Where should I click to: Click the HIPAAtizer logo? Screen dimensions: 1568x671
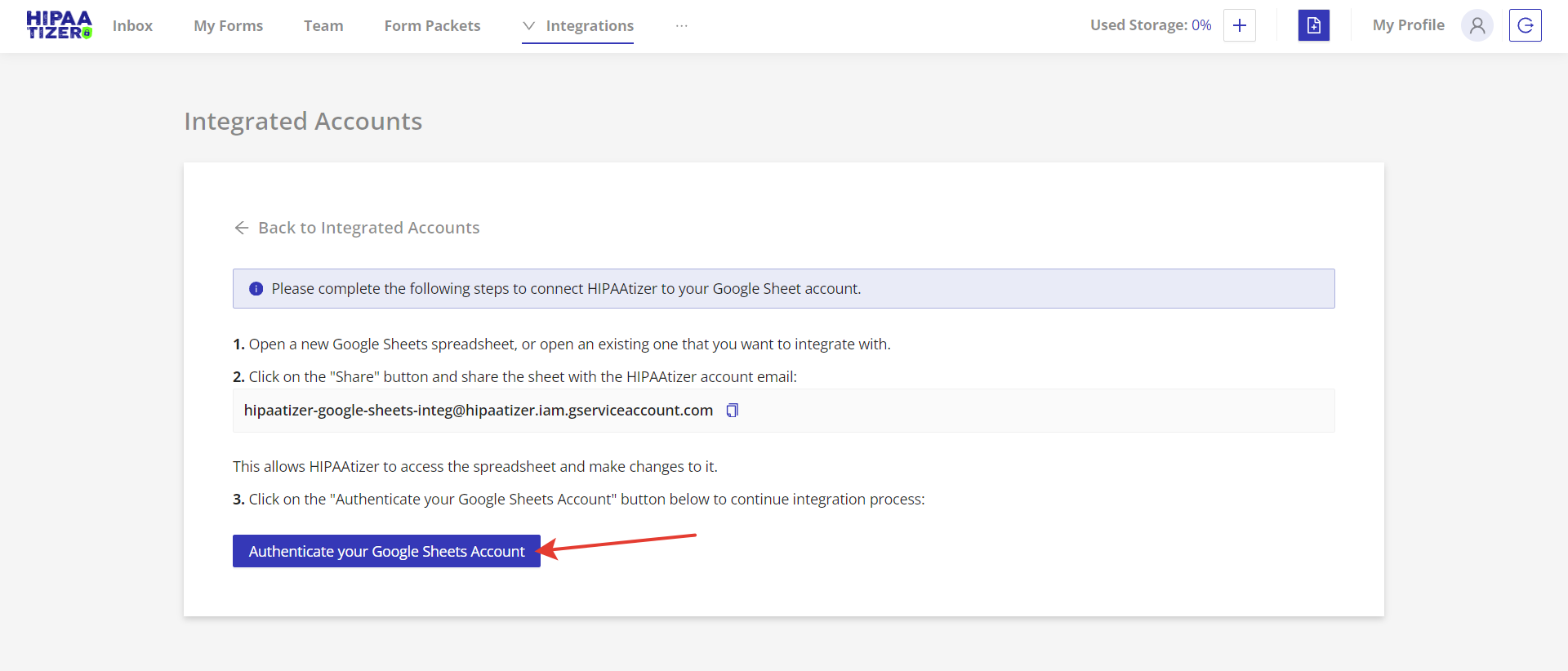pyautogui.click(x=59, y=25)
